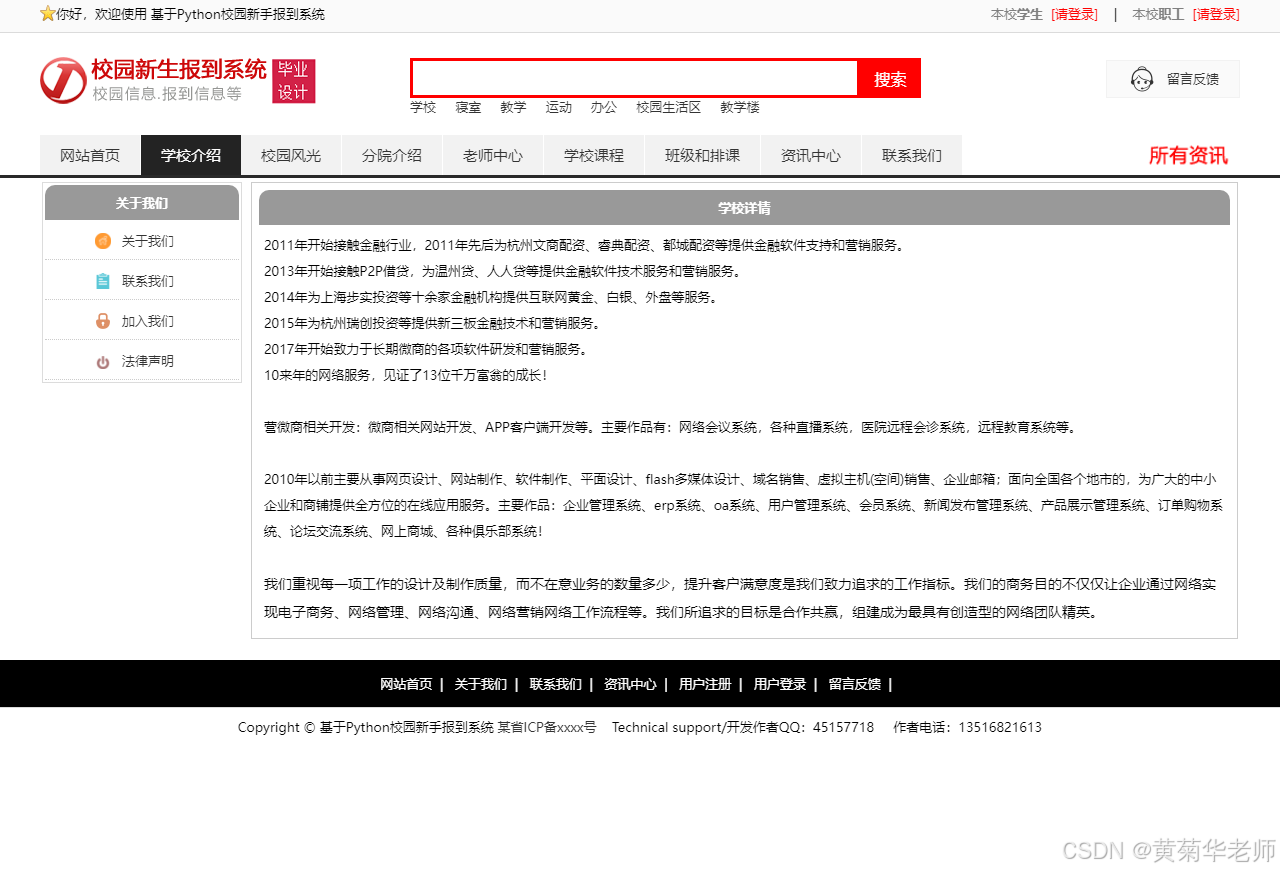Screen dimensions: 1280x872
Task: Open the 所有资讯 link
Action: (1188, 156)
